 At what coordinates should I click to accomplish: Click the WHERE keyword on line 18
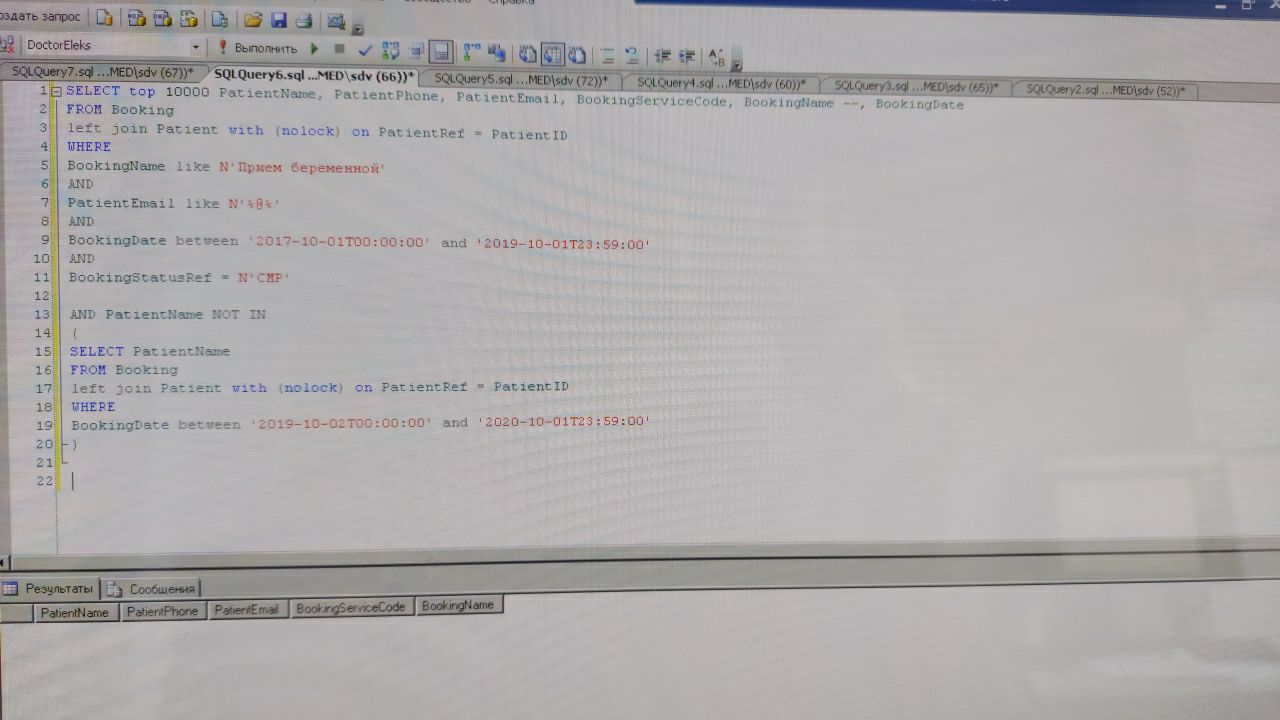coord(93,407)
